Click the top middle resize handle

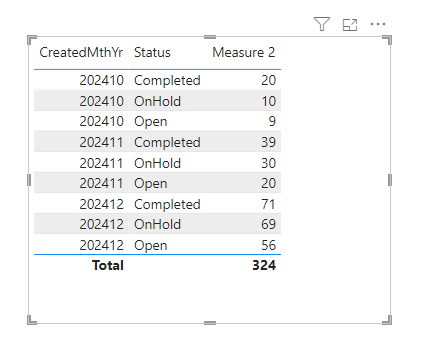click(210, 37)
